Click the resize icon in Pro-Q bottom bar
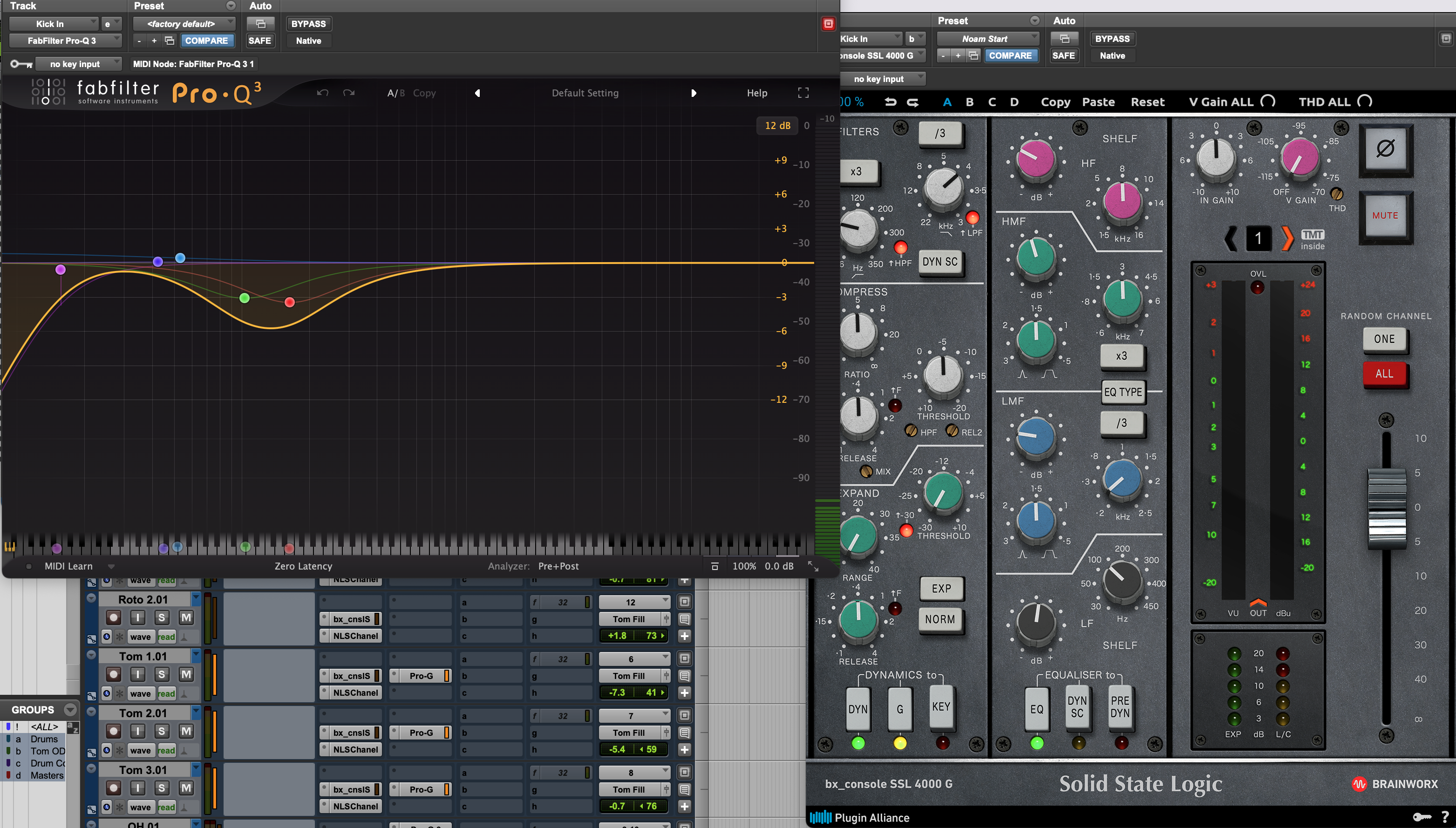The height and width of the screenshot is (828, 1456). (x=813, y=566)
